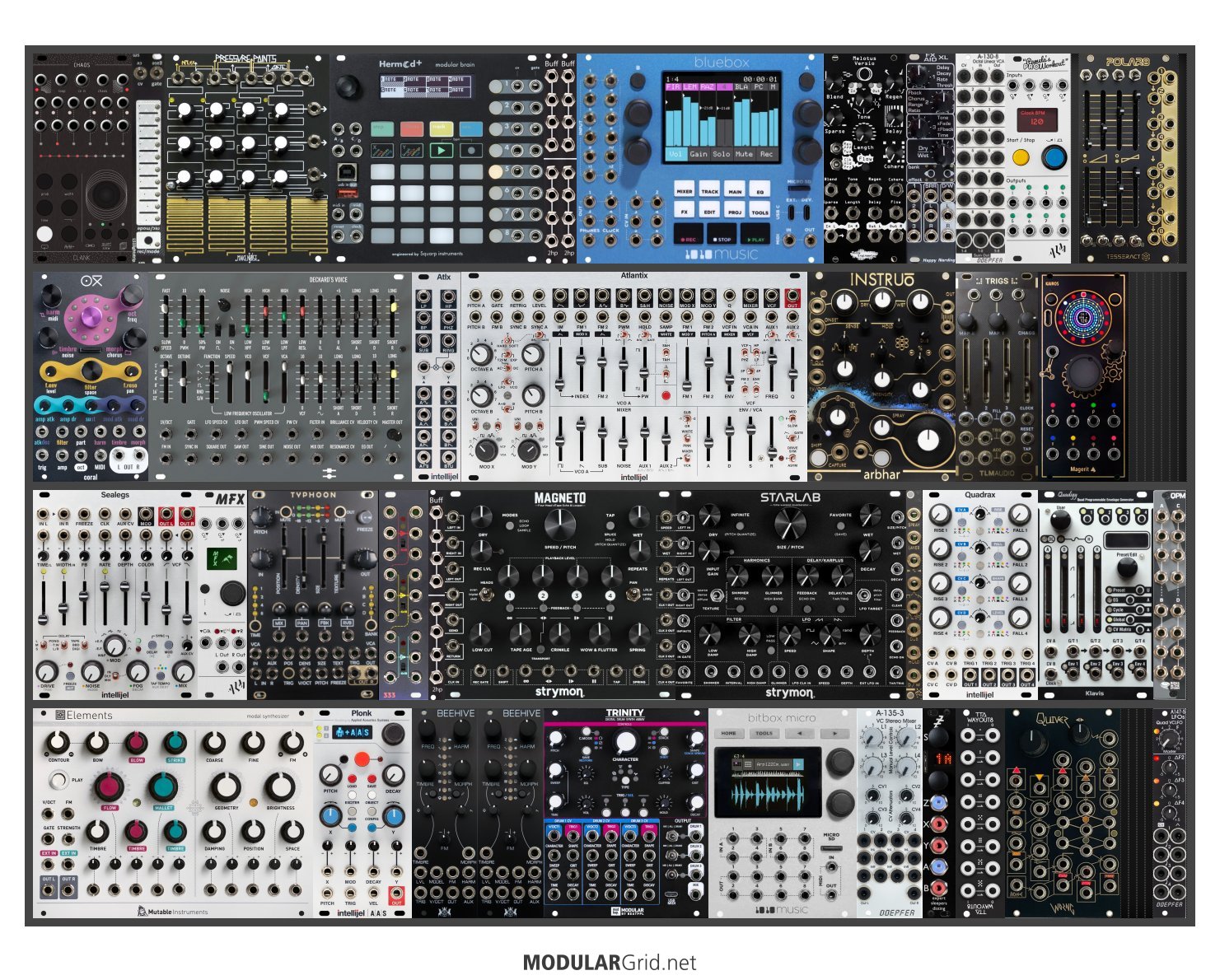Image resolution: width=1220 pixels, height=980 pixels.
Task: Open the bluebox TRACK page
Action: pyautogui.click(x=709, y=189)
